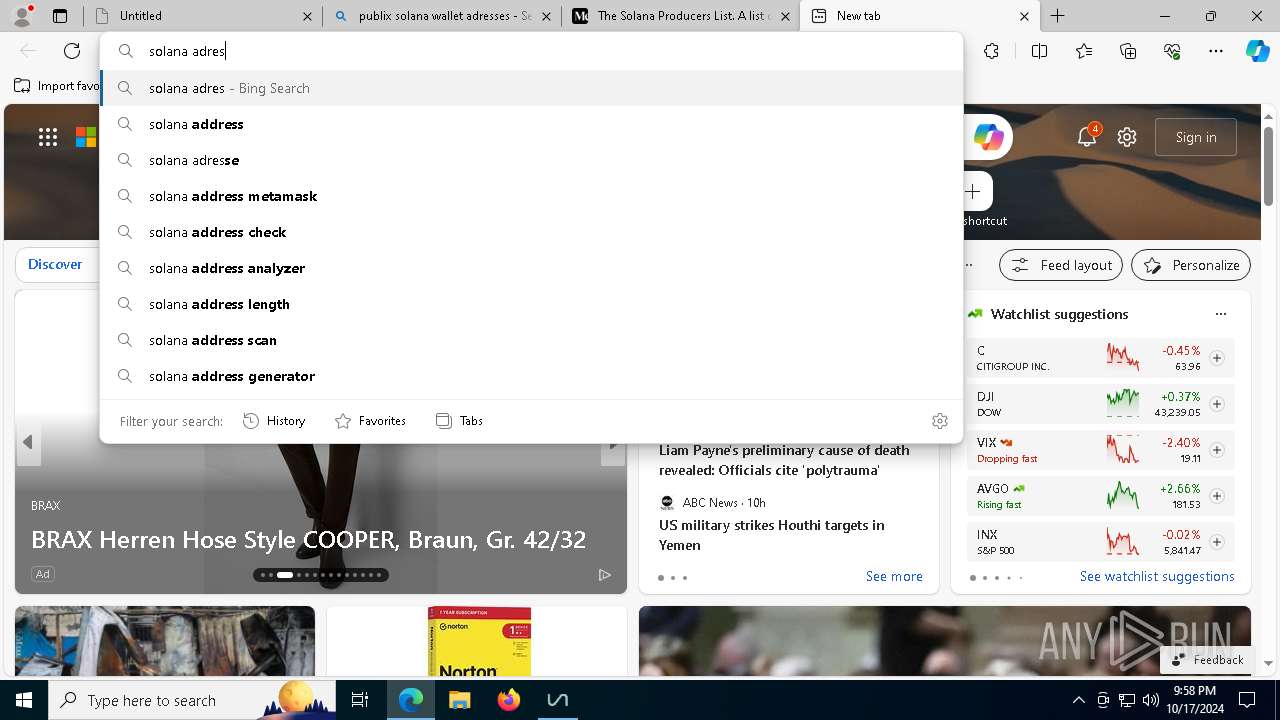
Task: Open volume control in system tray
Action: [x=1150, y=700]
